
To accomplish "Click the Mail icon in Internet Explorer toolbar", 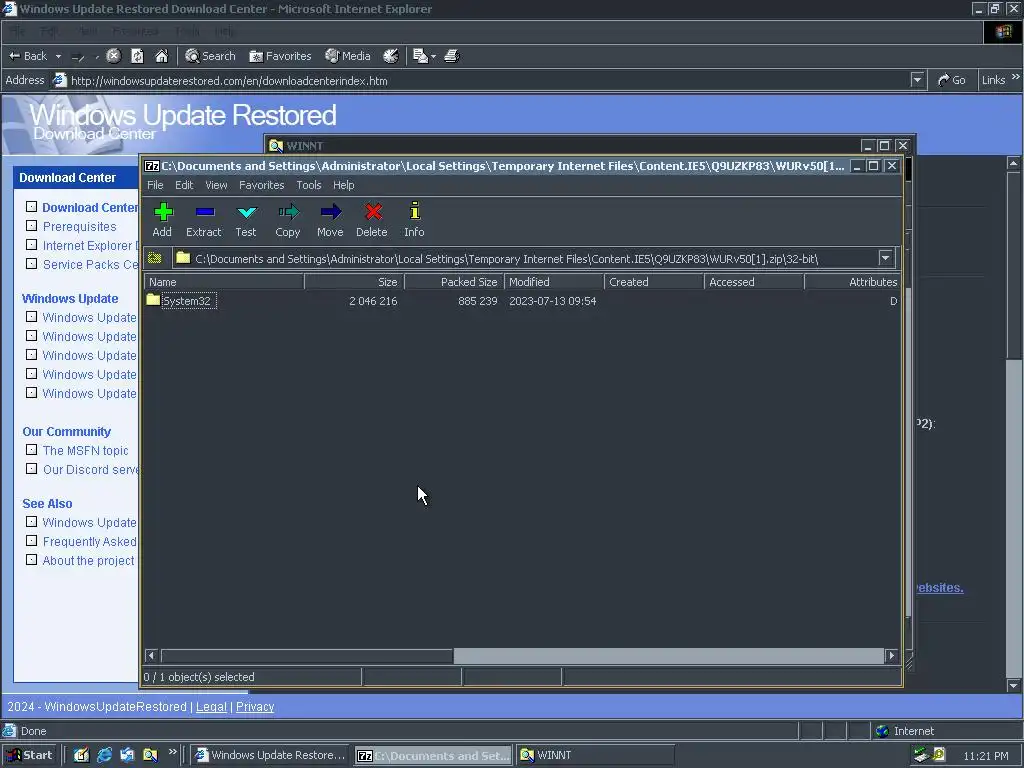I will [420, 56].
